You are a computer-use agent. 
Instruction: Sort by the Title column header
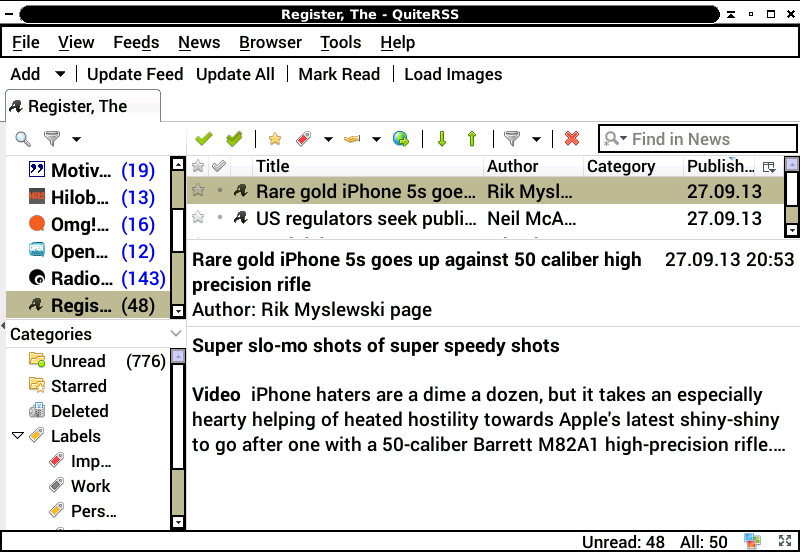[368, 166]
